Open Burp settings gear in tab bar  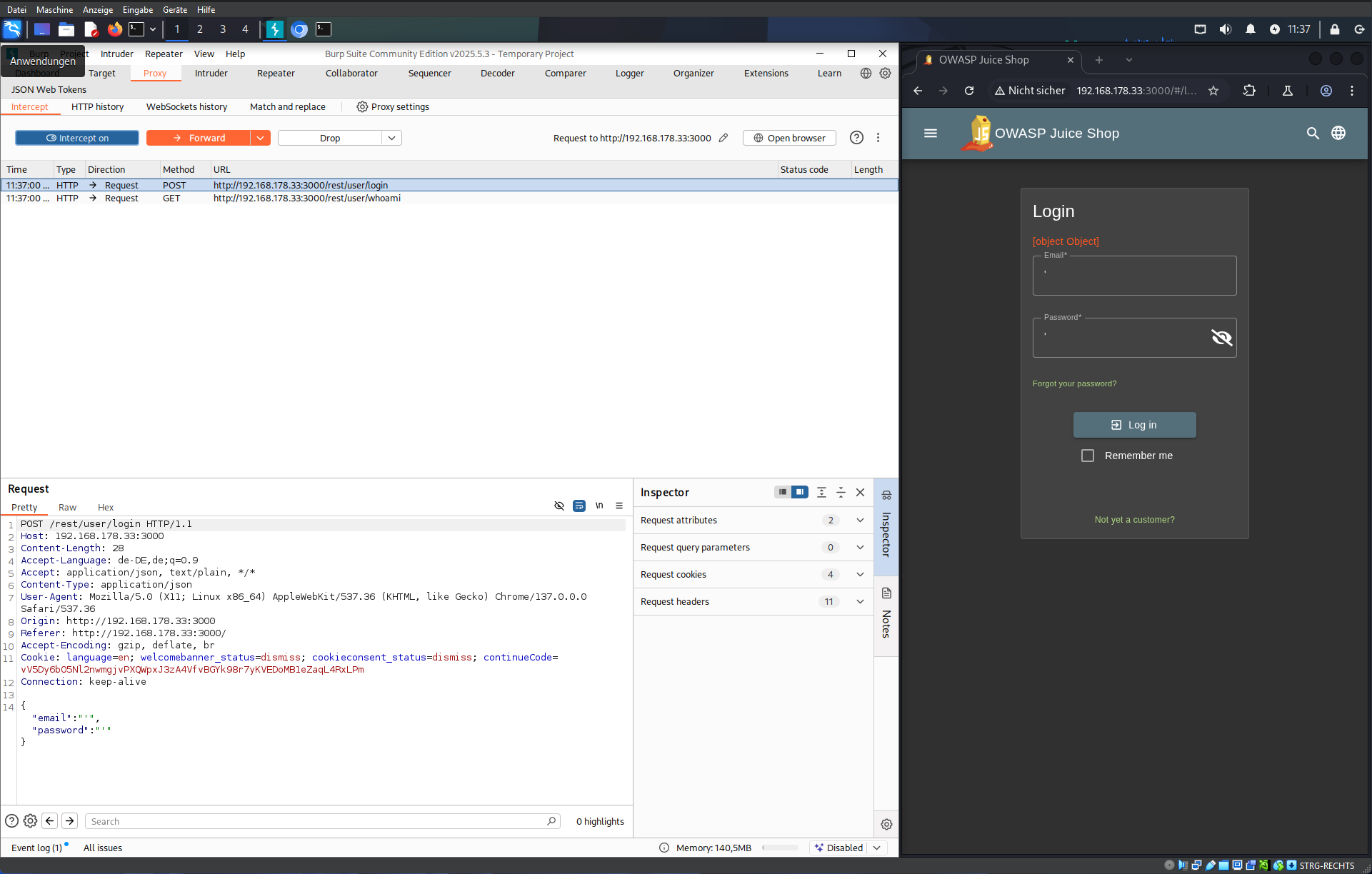coord(885,73)
